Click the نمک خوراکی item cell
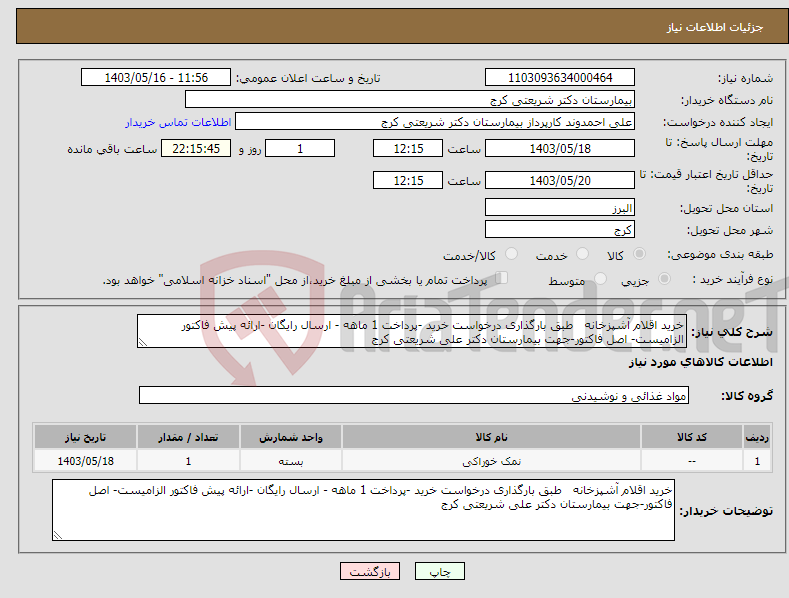 click(x=491, y=461)
